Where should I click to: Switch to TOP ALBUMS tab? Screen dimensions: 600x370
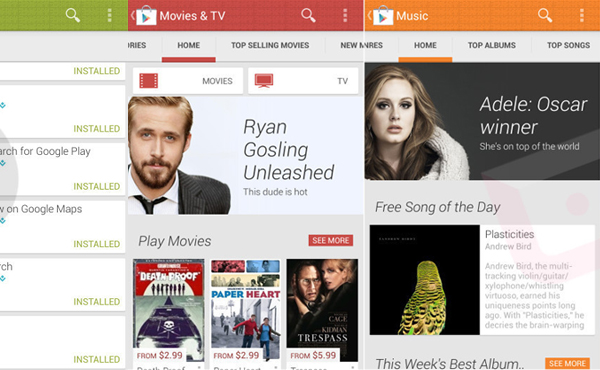pyautogui.click(x=492, y=46)
